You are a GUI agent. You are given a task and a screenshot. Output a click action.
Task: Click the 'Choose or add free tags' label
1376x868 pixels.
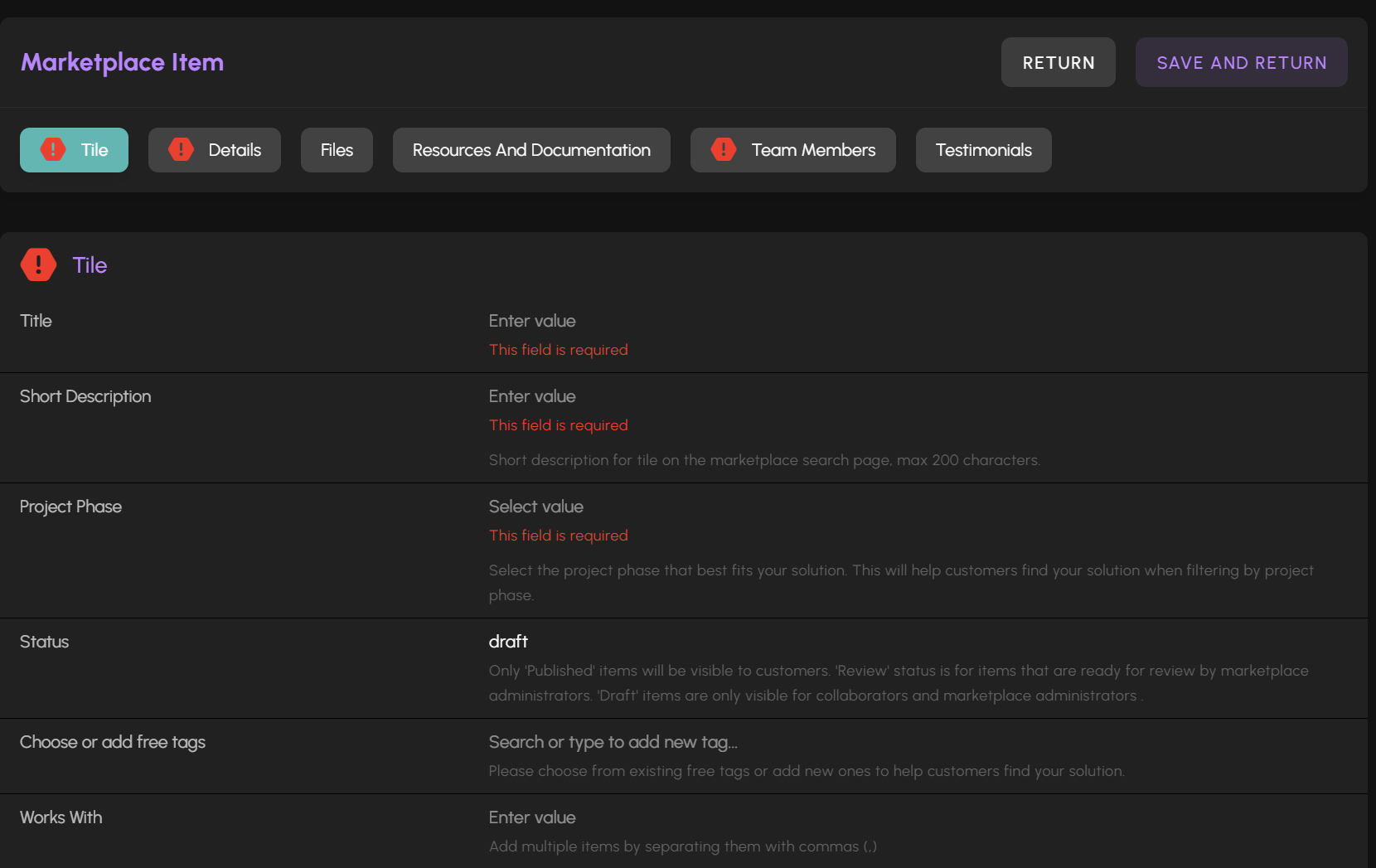tap(113, 742)
